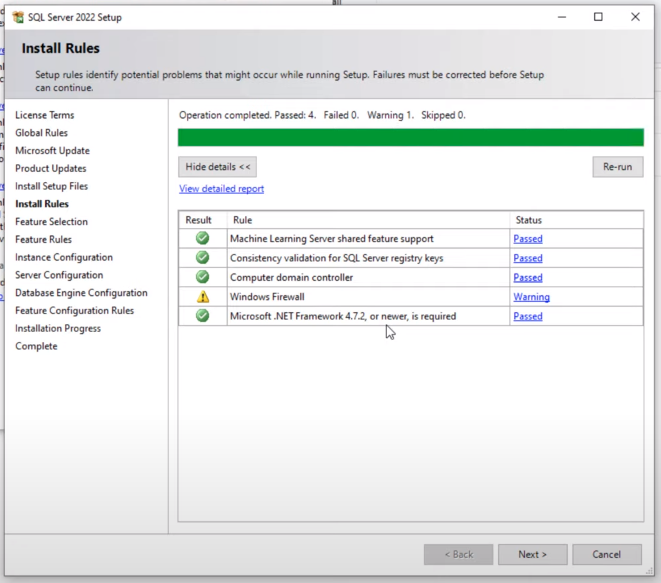
Task: Select License Terms step in sidebar
Action: coord(45,115)
